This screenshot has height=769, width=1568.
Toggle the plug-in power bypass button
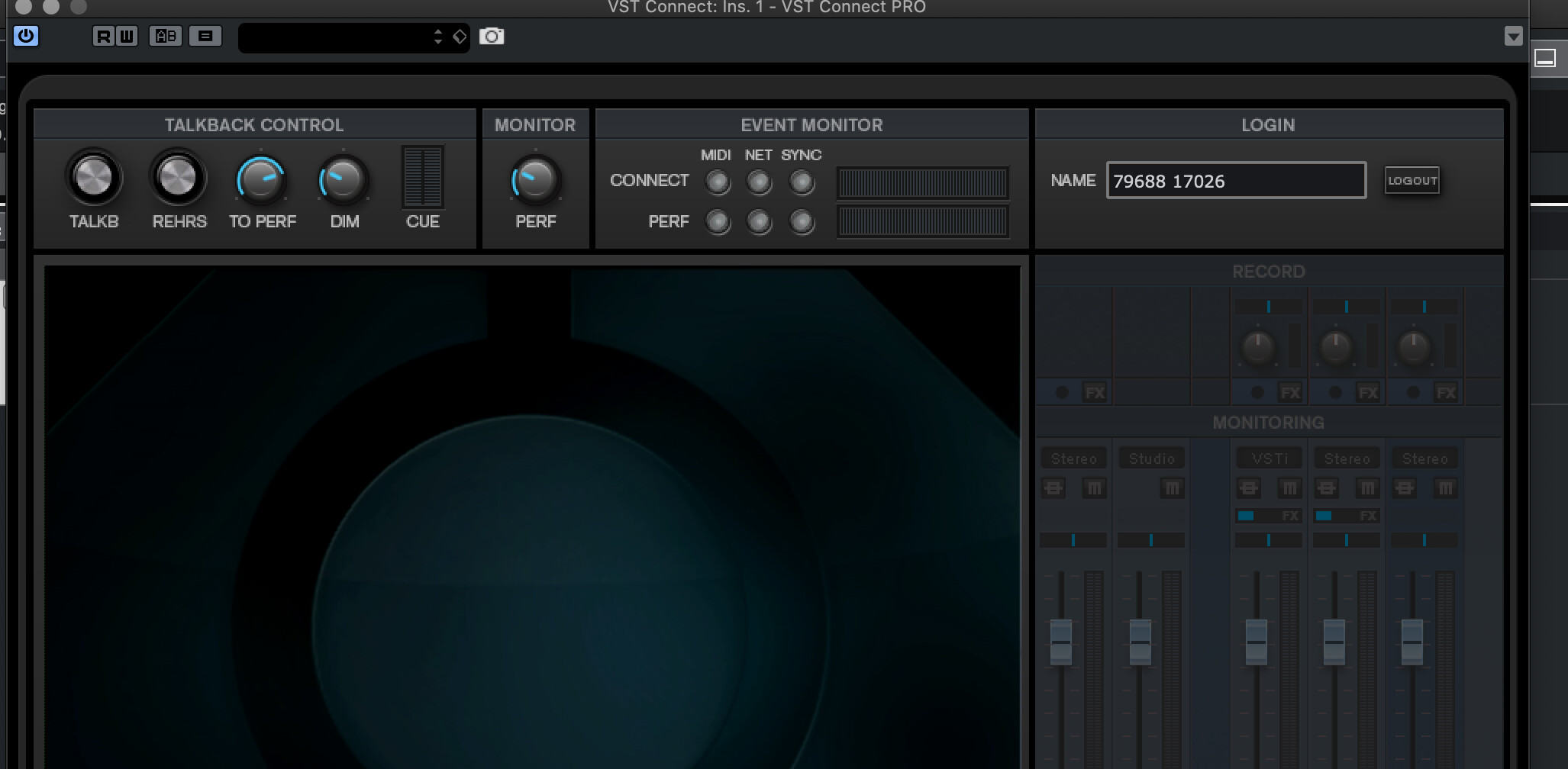26,36
